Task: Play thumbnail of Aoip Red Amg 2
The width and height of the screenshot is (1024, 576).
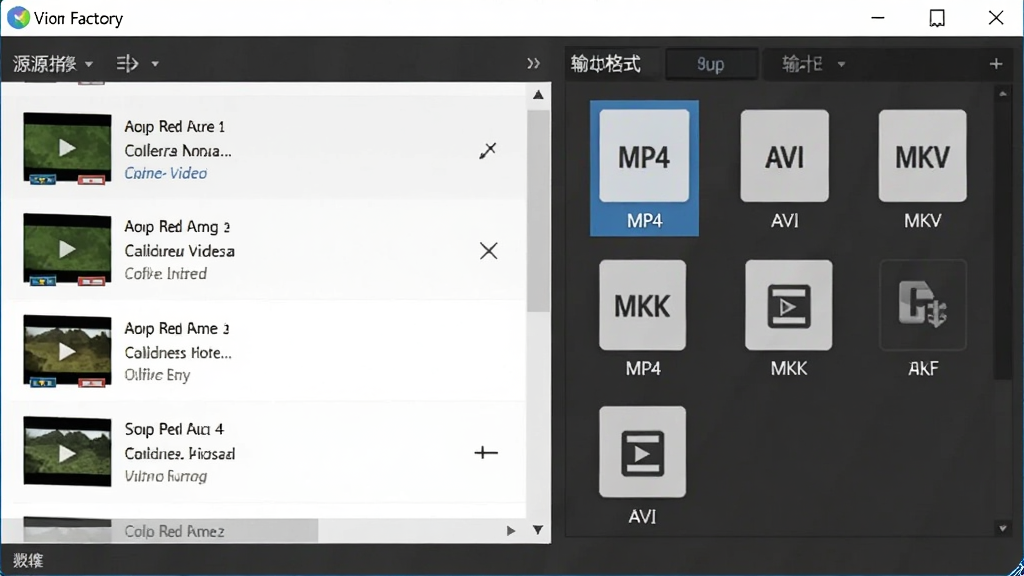Action: [67, 249]
